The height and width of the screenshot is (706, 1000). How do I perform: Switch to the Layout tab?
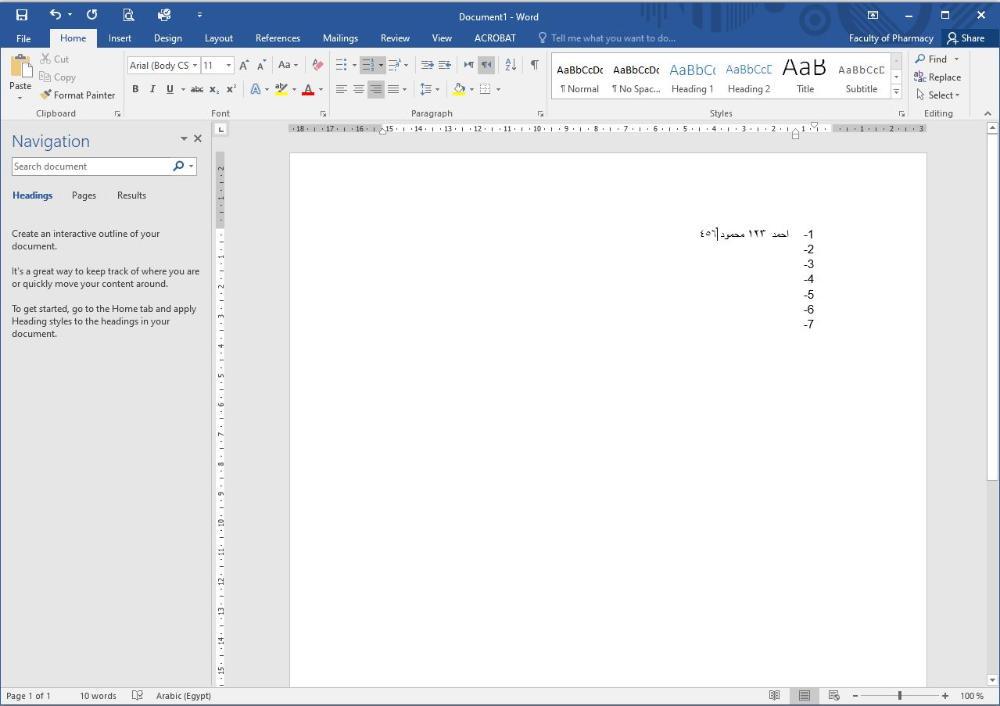click(218, 38)
